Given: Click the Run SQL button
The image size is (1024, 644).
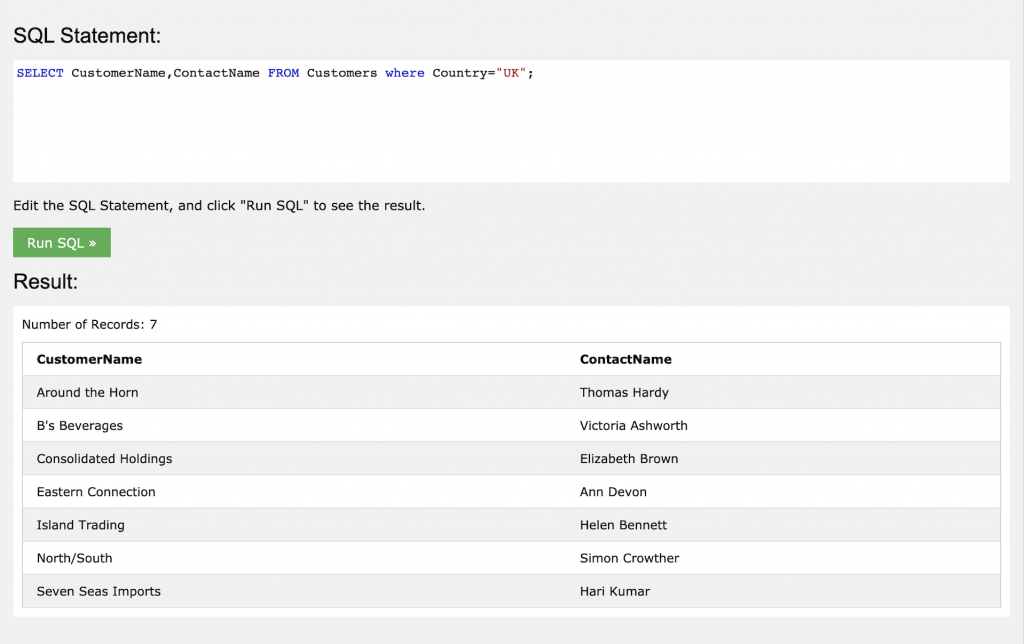Looking at the screenshot, I should point(61,243).
